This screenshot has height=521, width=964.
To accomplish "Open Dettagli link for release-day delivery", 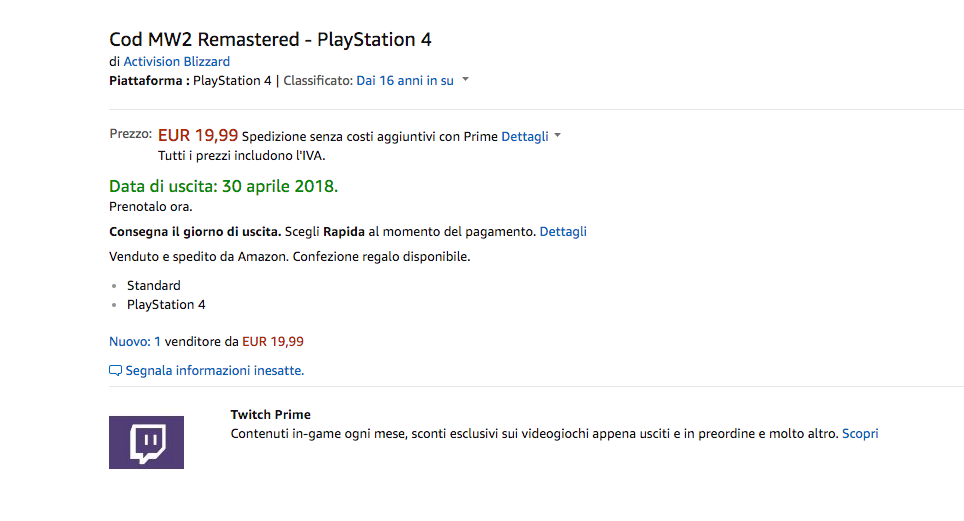I will [563, 231].
